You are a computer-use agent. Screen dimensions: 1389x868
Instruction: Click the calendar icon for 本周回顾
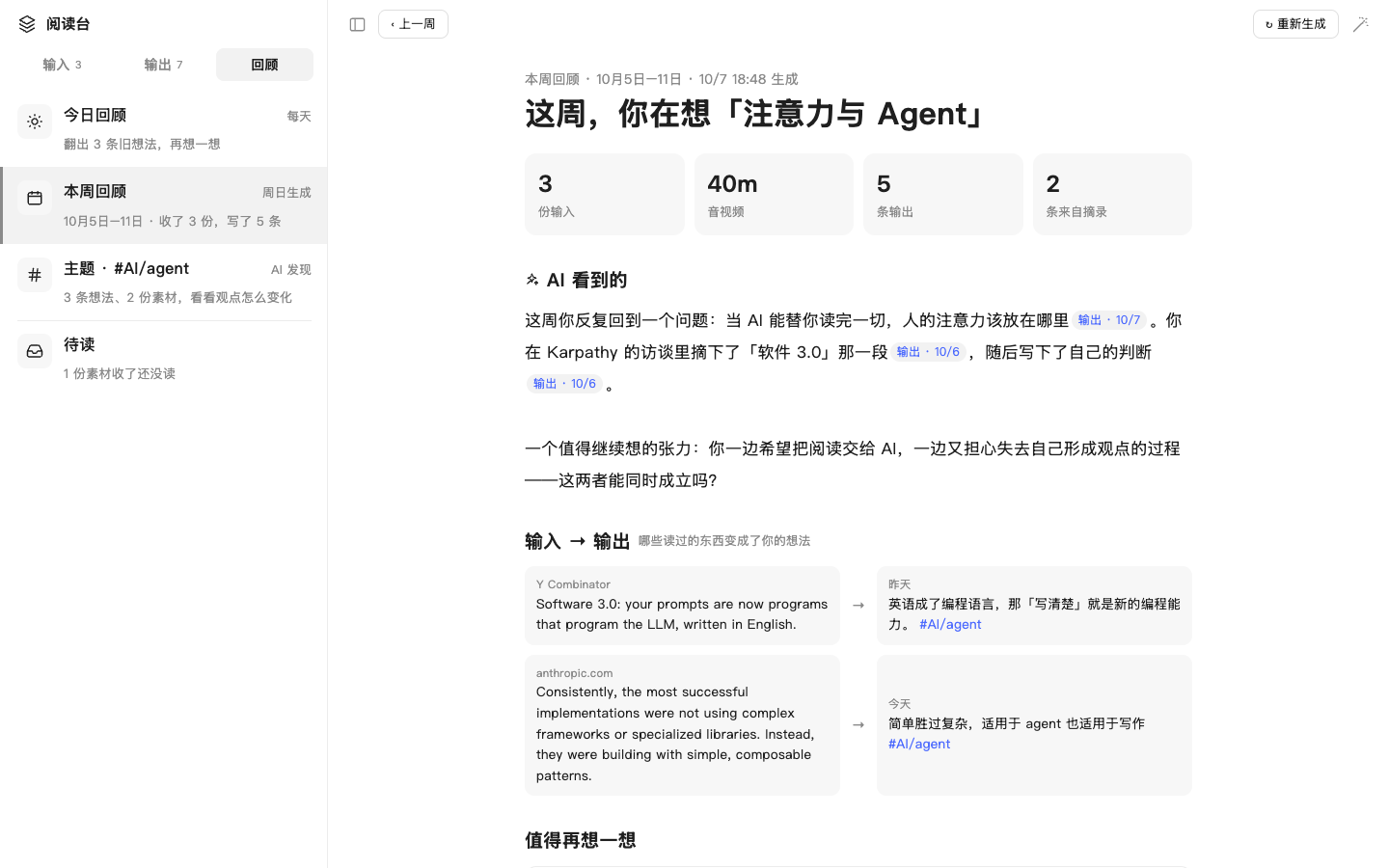[35, 198]
